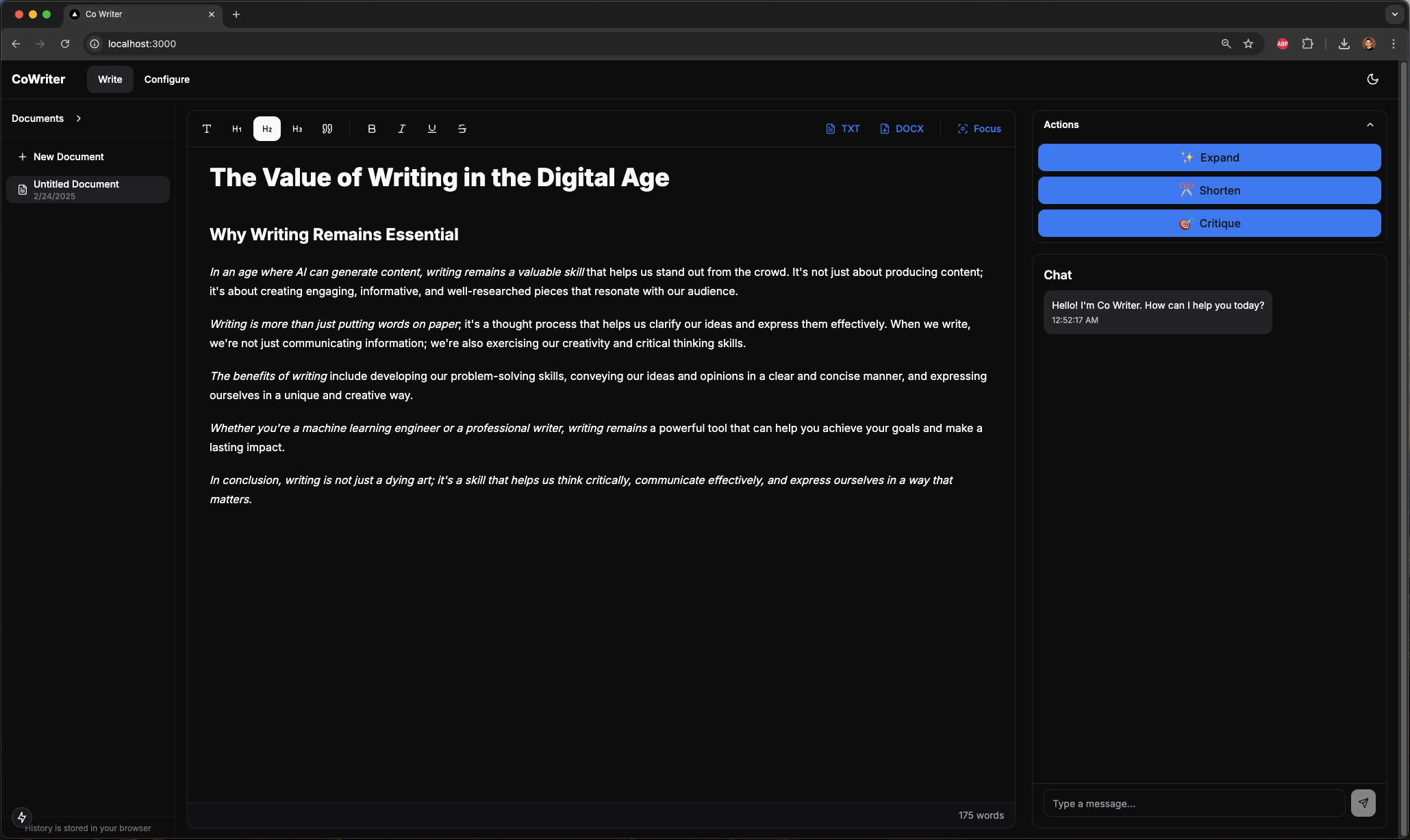1410x840 pixels.
Task: Click the Expand action button
Action: (x=1209, y=157)
